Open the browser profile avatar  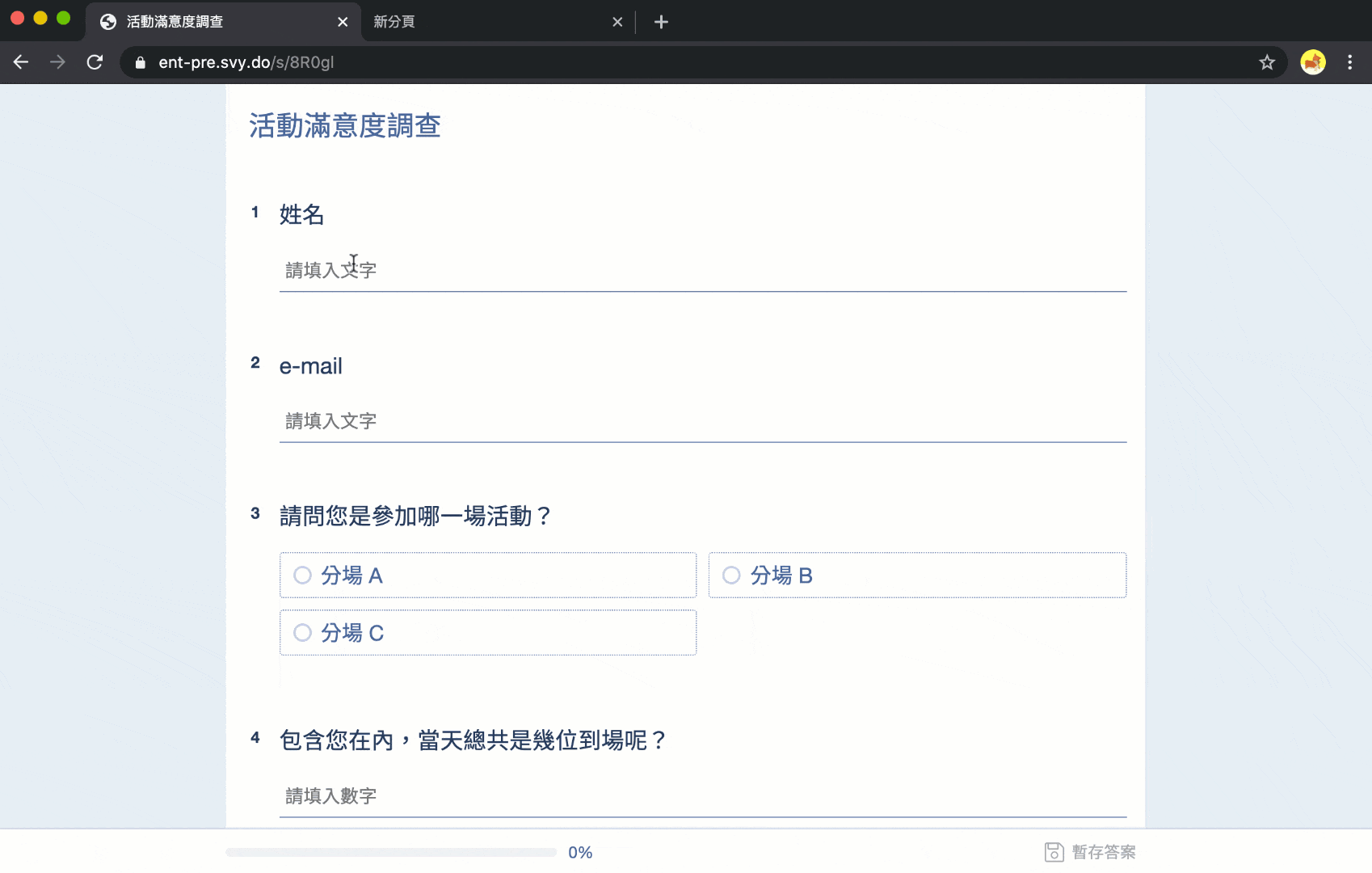point(1313,62)
